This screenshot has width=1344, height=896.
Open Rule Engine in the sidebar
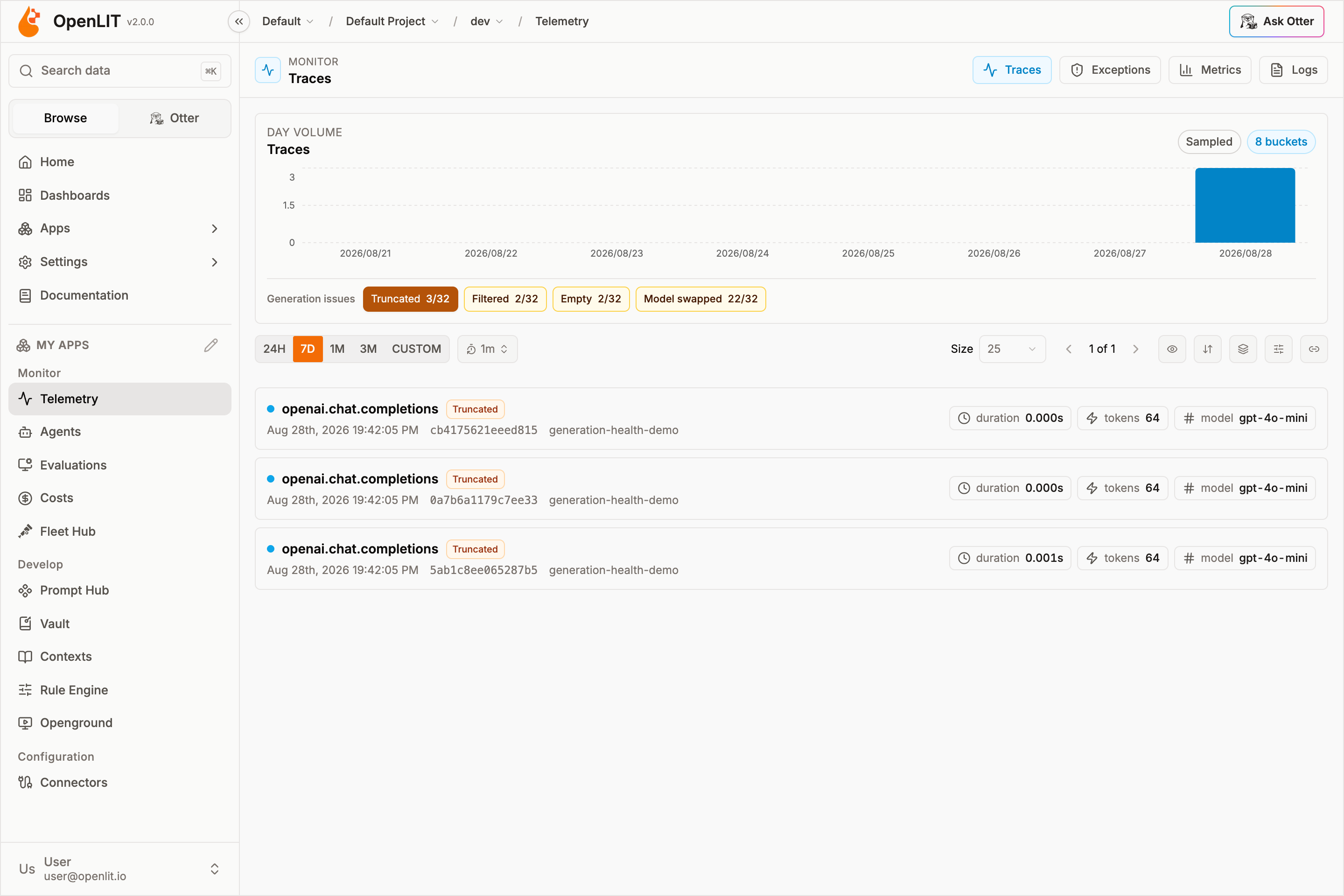point(120,690)
